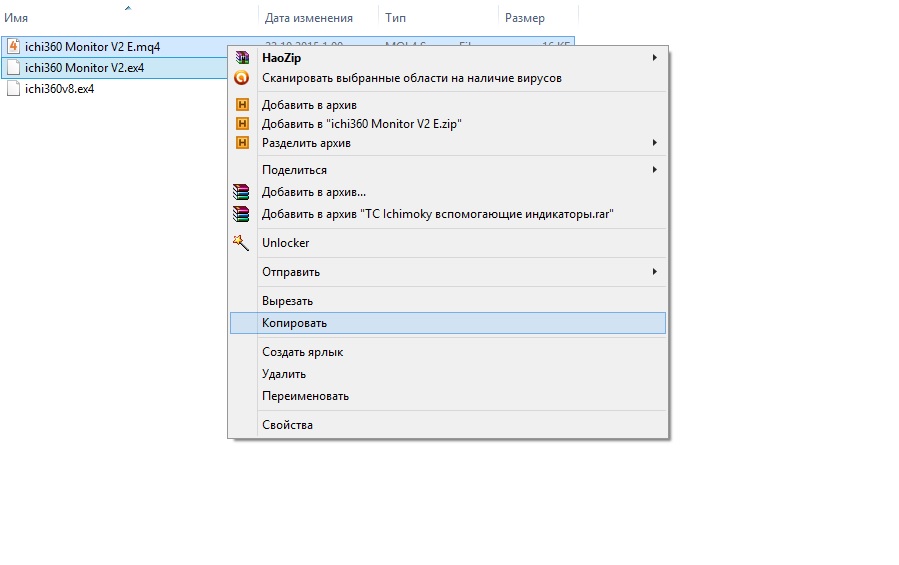Image resolution: width=899 pixels, height=565 pixels.
Task: Click the ichi360v8.ex4 file icon
Action: 14,89
